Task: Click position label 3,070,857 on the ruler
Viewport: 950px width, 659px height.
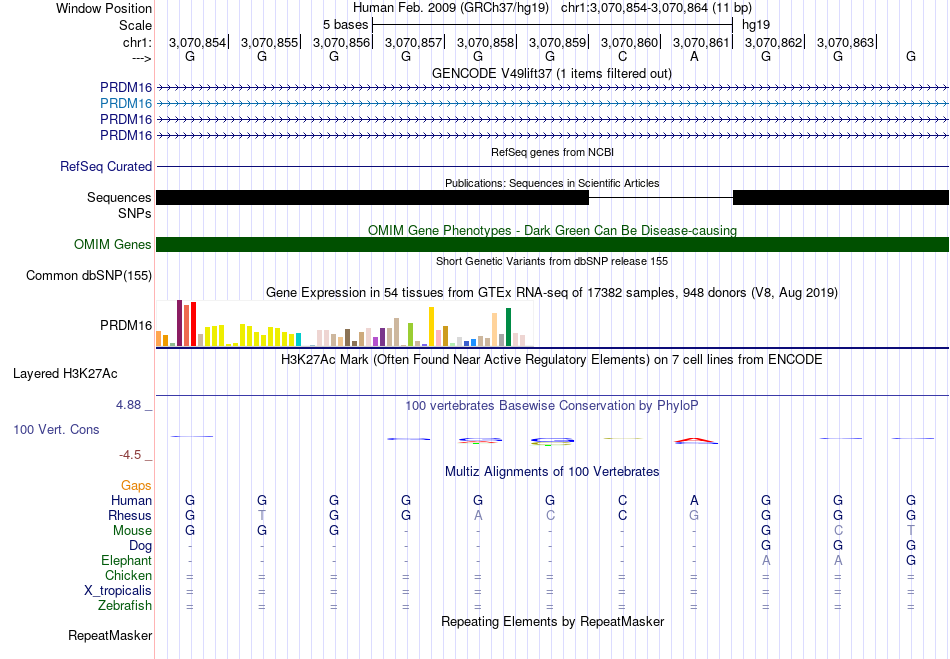Action: coord(413,42)
